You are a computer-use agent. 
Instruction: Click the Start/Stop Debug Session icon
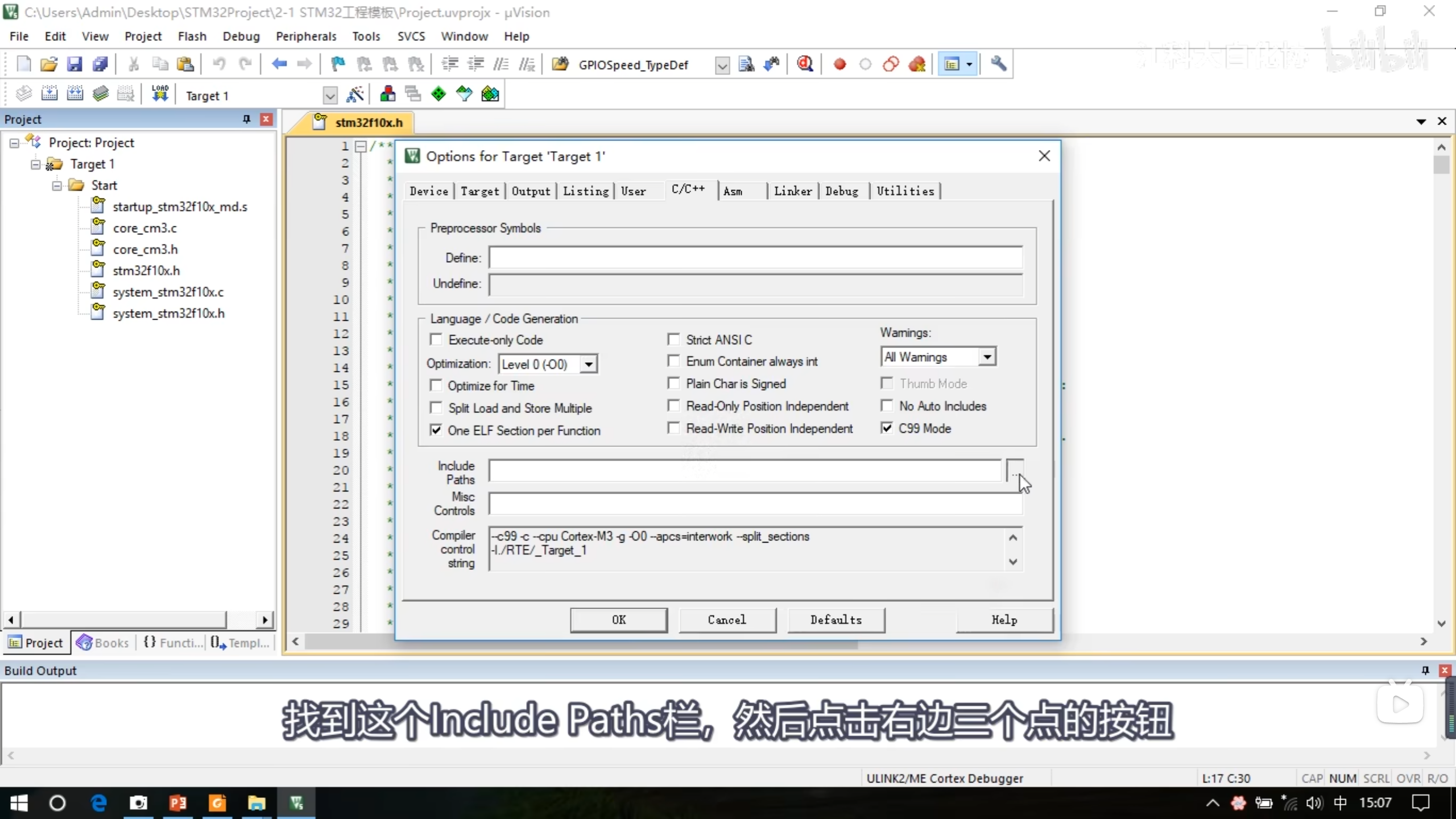point(805,64)
